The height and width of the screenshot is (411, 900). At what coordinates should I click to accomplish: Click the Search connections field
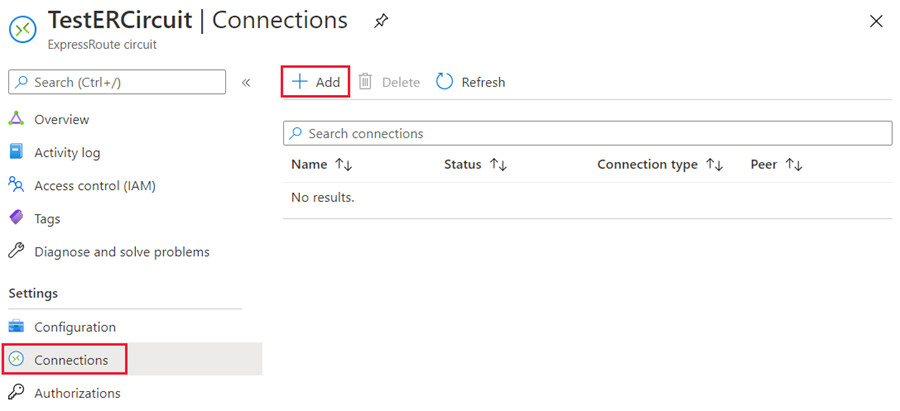[588, 133]
